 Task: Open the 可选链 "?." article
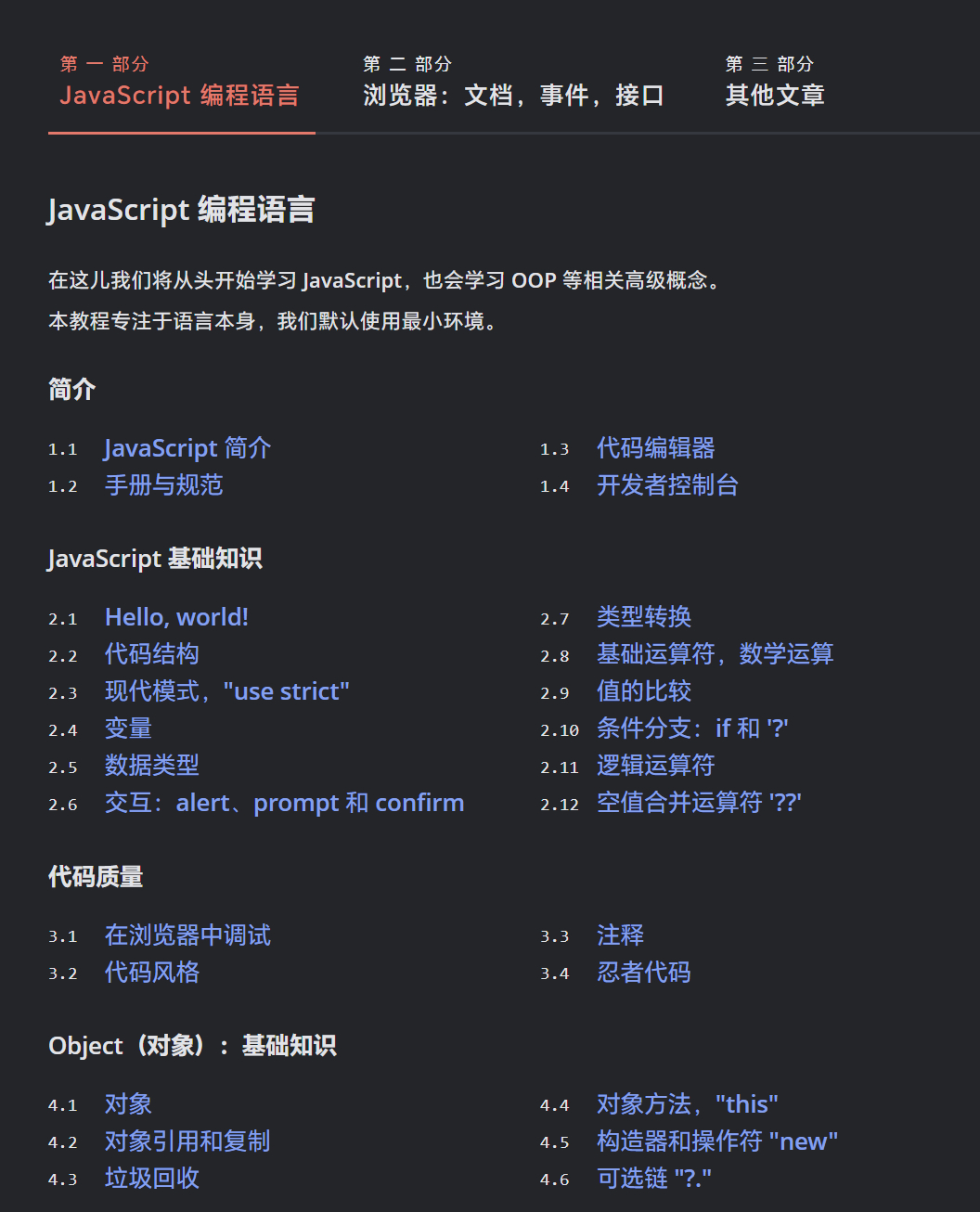pos(654,1179)
